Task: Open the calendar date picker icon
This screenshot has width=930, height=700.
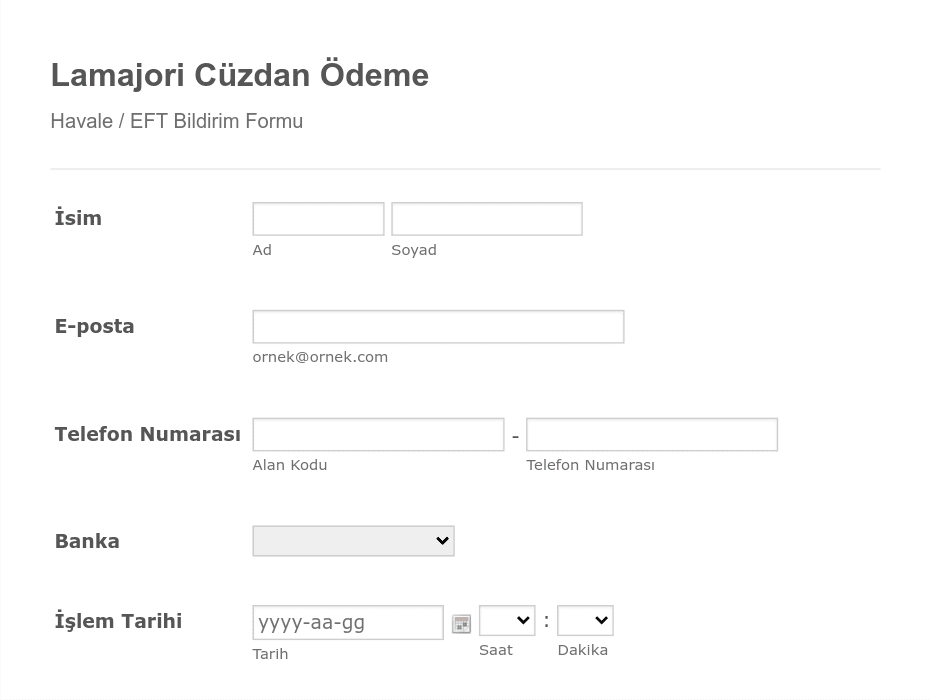Action: [461, 623]
